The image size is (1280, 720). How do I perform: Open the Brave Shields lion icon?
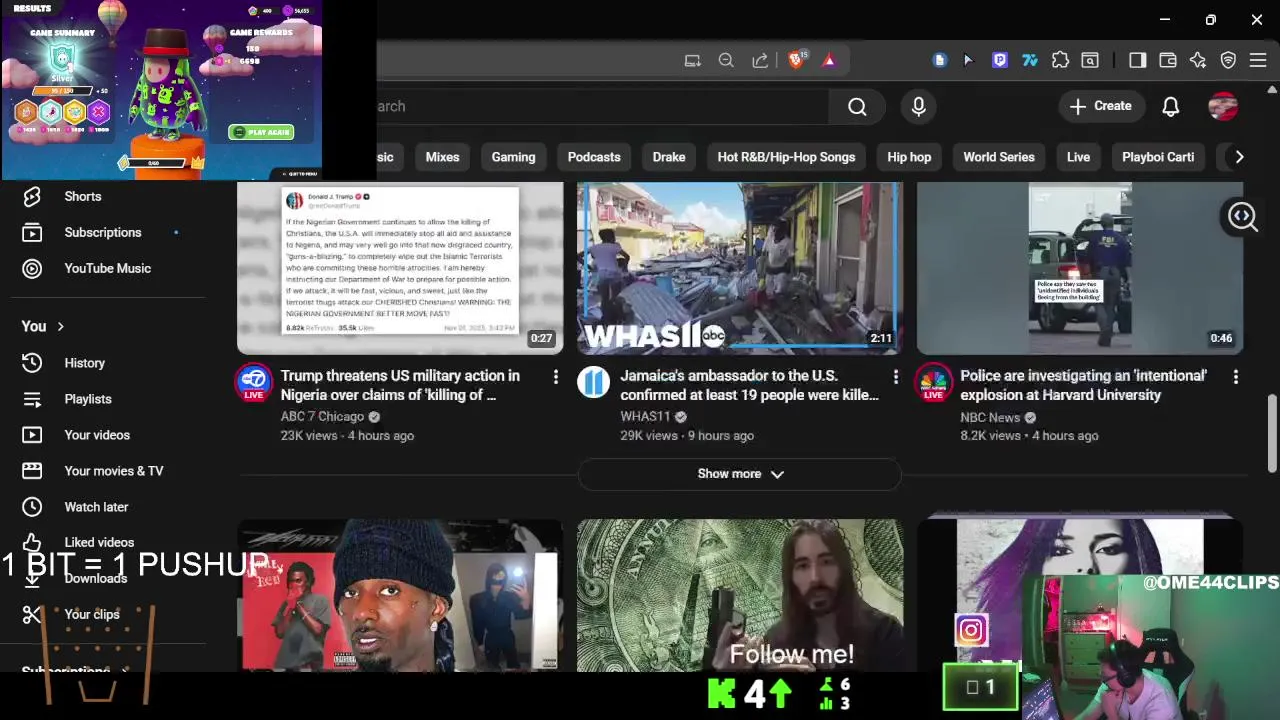[x=796, y=60]
